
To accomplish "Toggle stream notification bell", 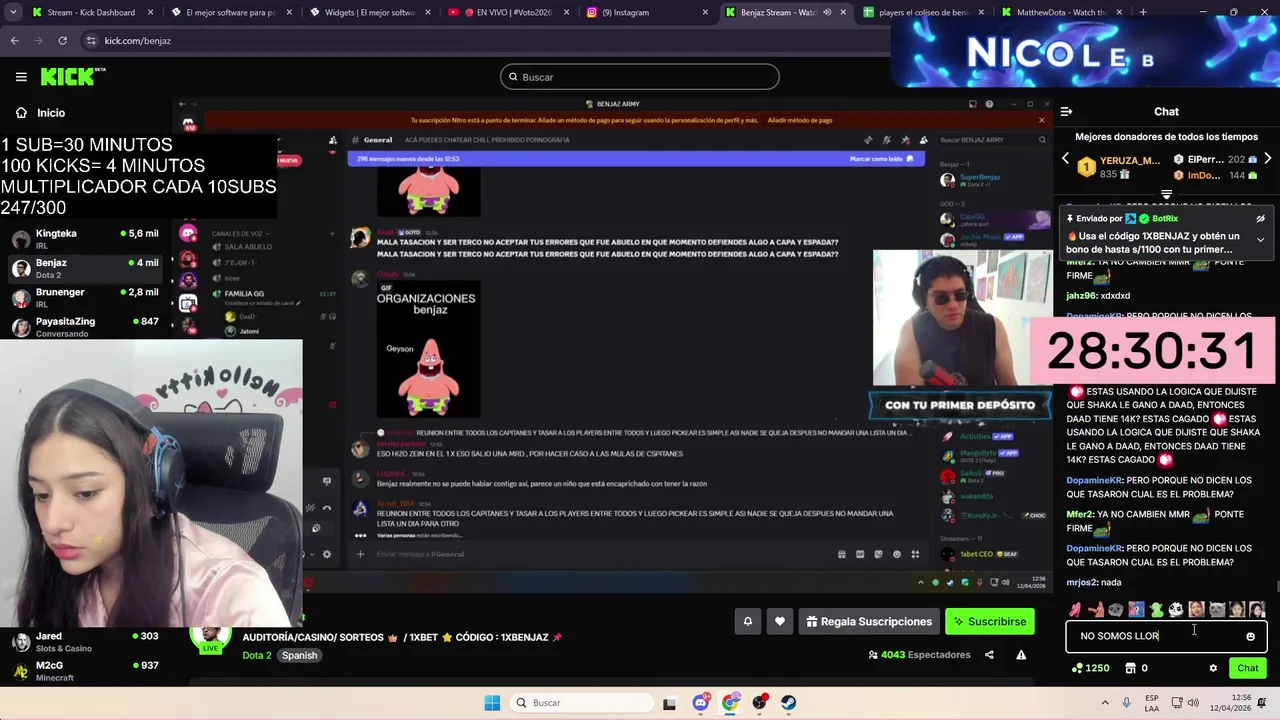I will pyautogui.click(x=747, y=621).
